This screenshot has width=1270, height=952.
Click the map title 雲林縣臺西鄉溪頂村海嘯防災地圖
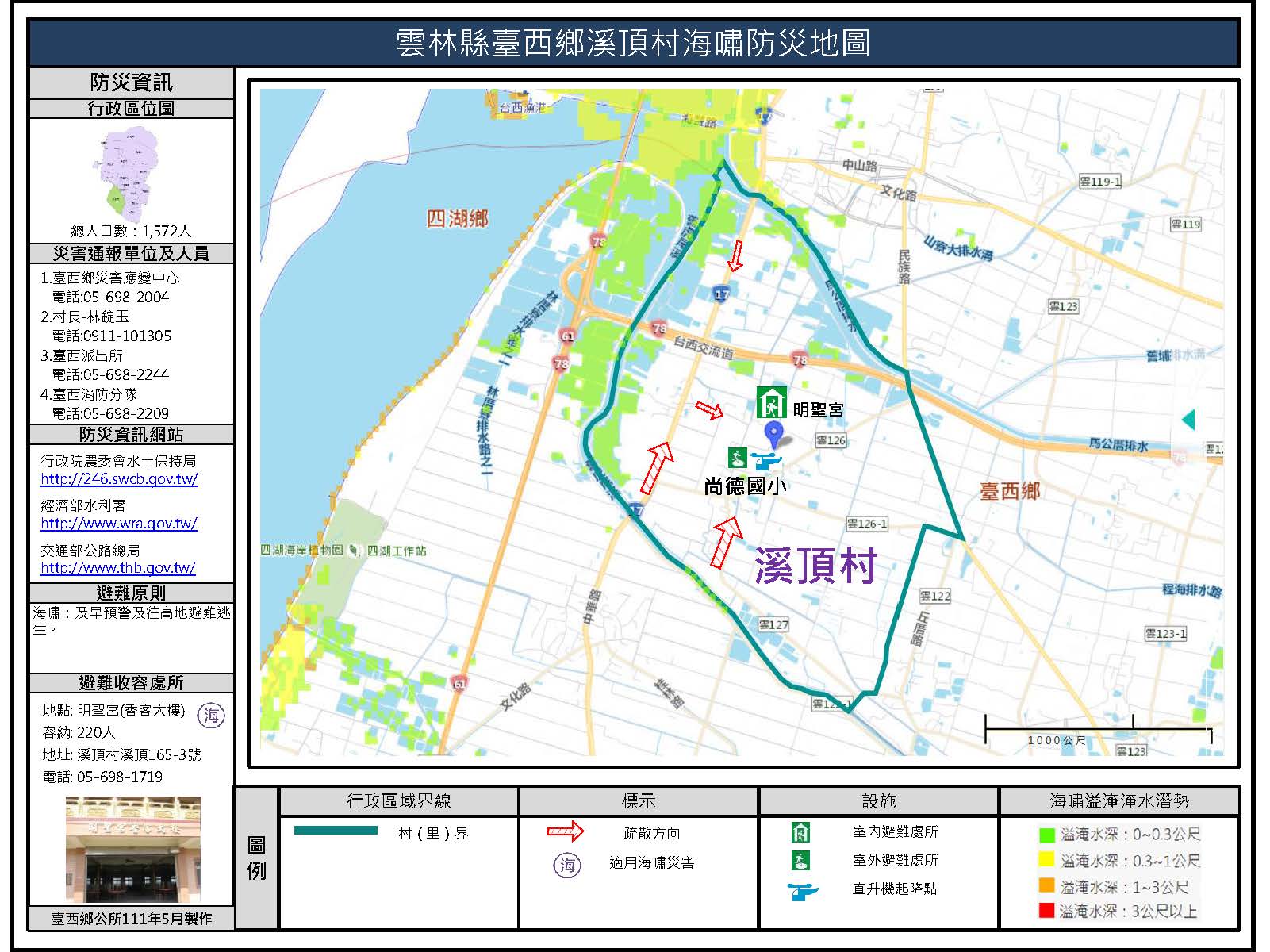click(x=633, y=43)
